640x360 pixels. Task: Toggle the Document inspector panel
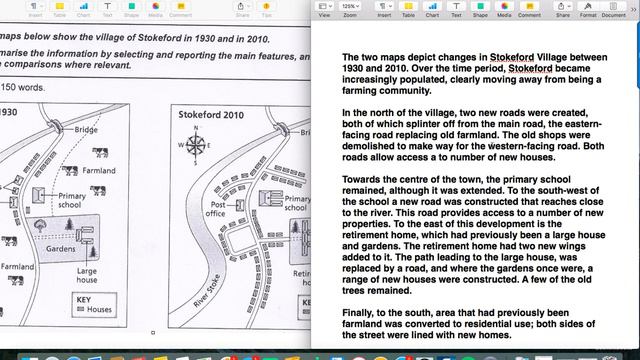[x=613, y=9]
